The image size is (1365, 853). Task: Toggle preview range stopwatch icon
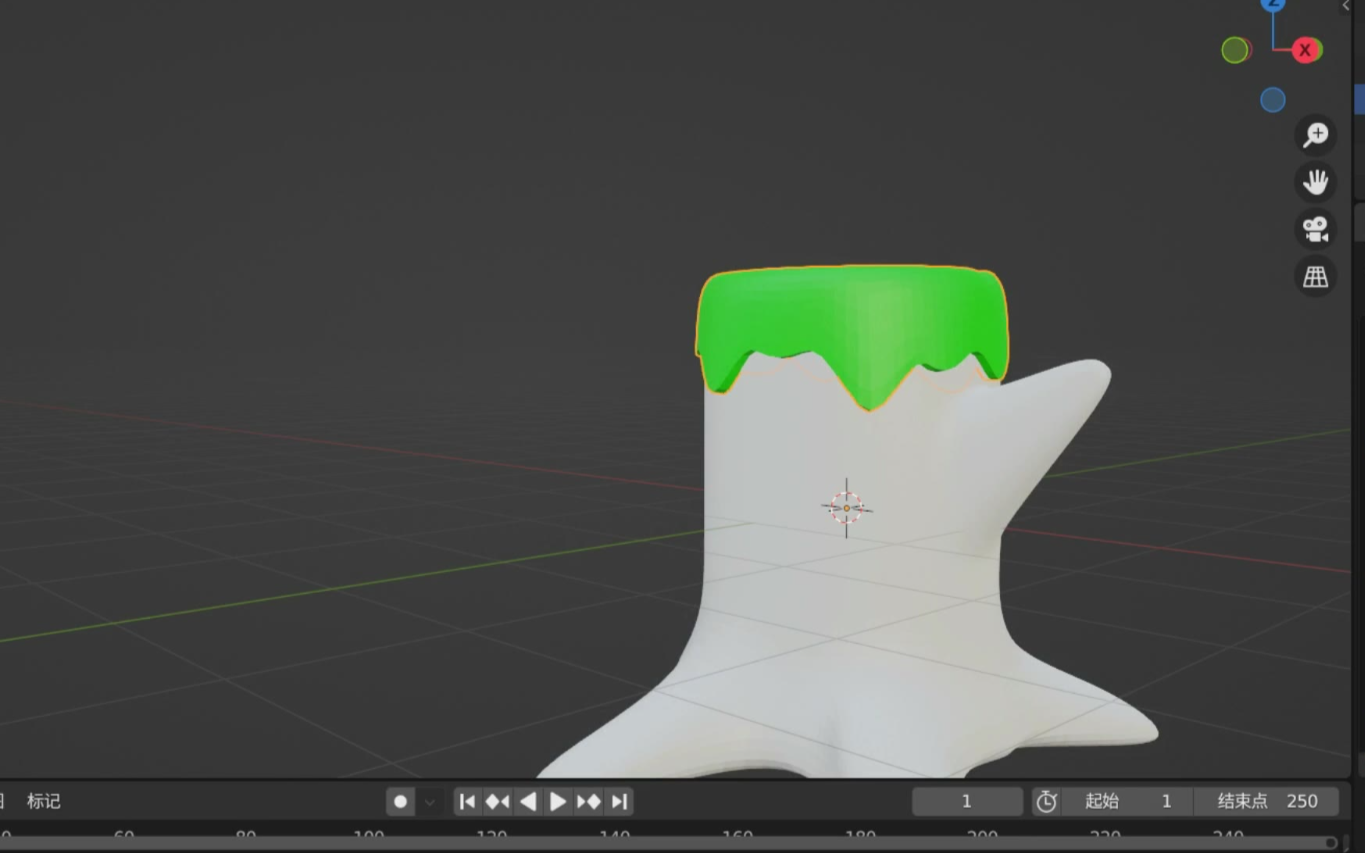[x=1046, y=801]
